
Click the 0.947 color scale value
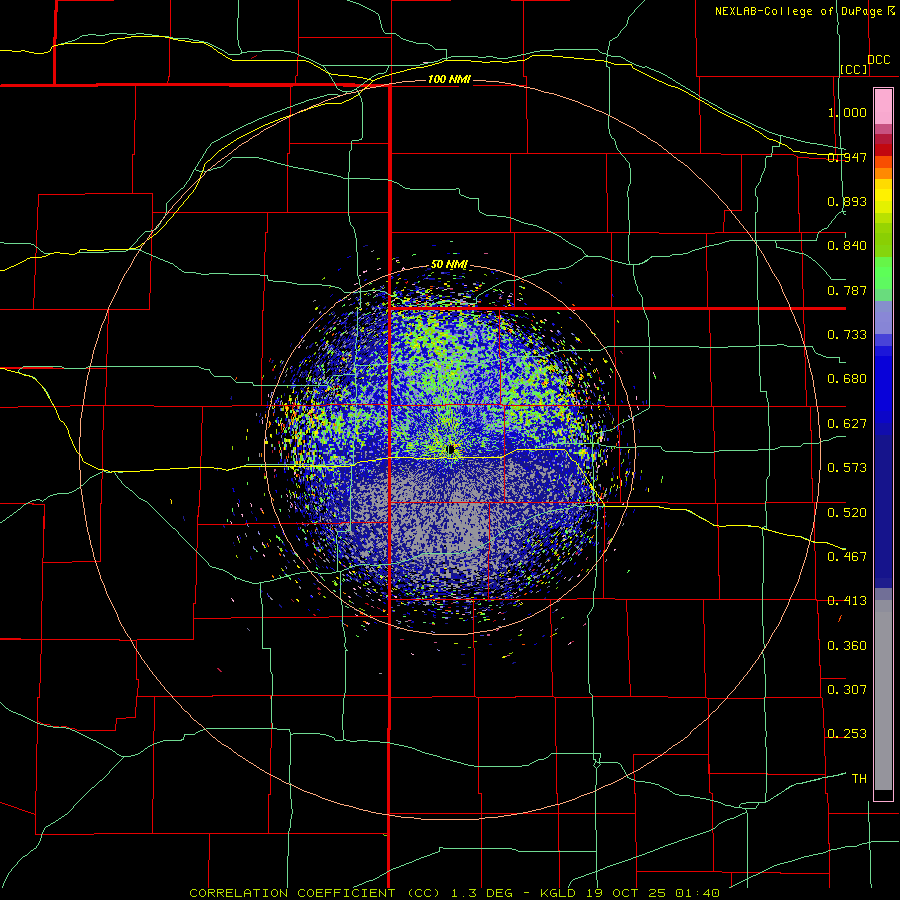[847, 157]
